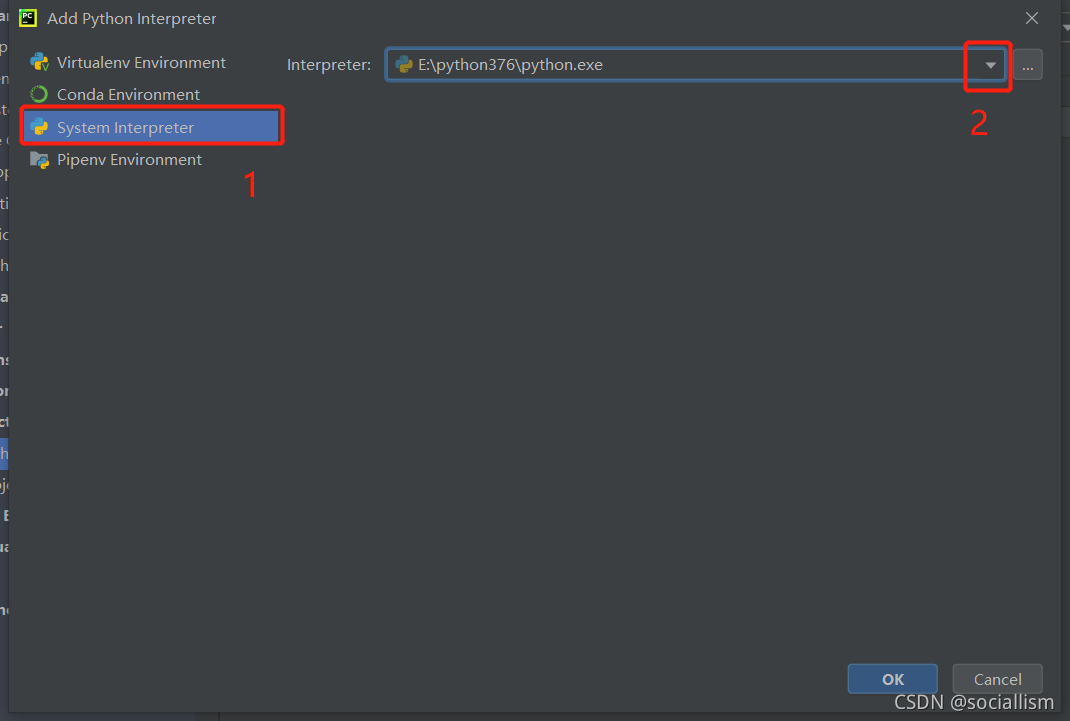Click Python icon inside Interpreter field
Viewport: 1070px width, 721px height.
404,65
